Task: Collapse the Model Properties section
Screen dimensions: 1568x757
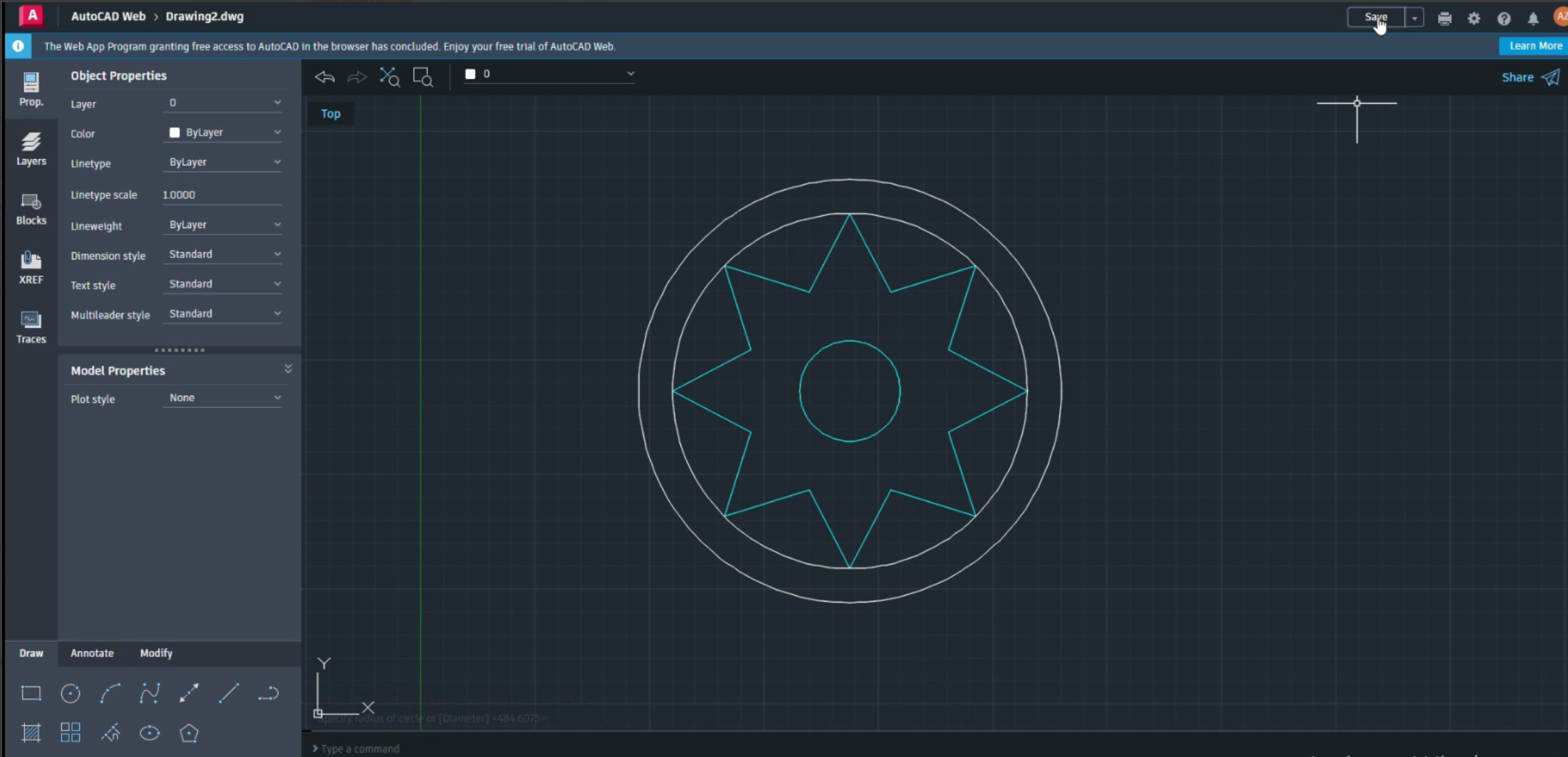Action: pos(288,369)
